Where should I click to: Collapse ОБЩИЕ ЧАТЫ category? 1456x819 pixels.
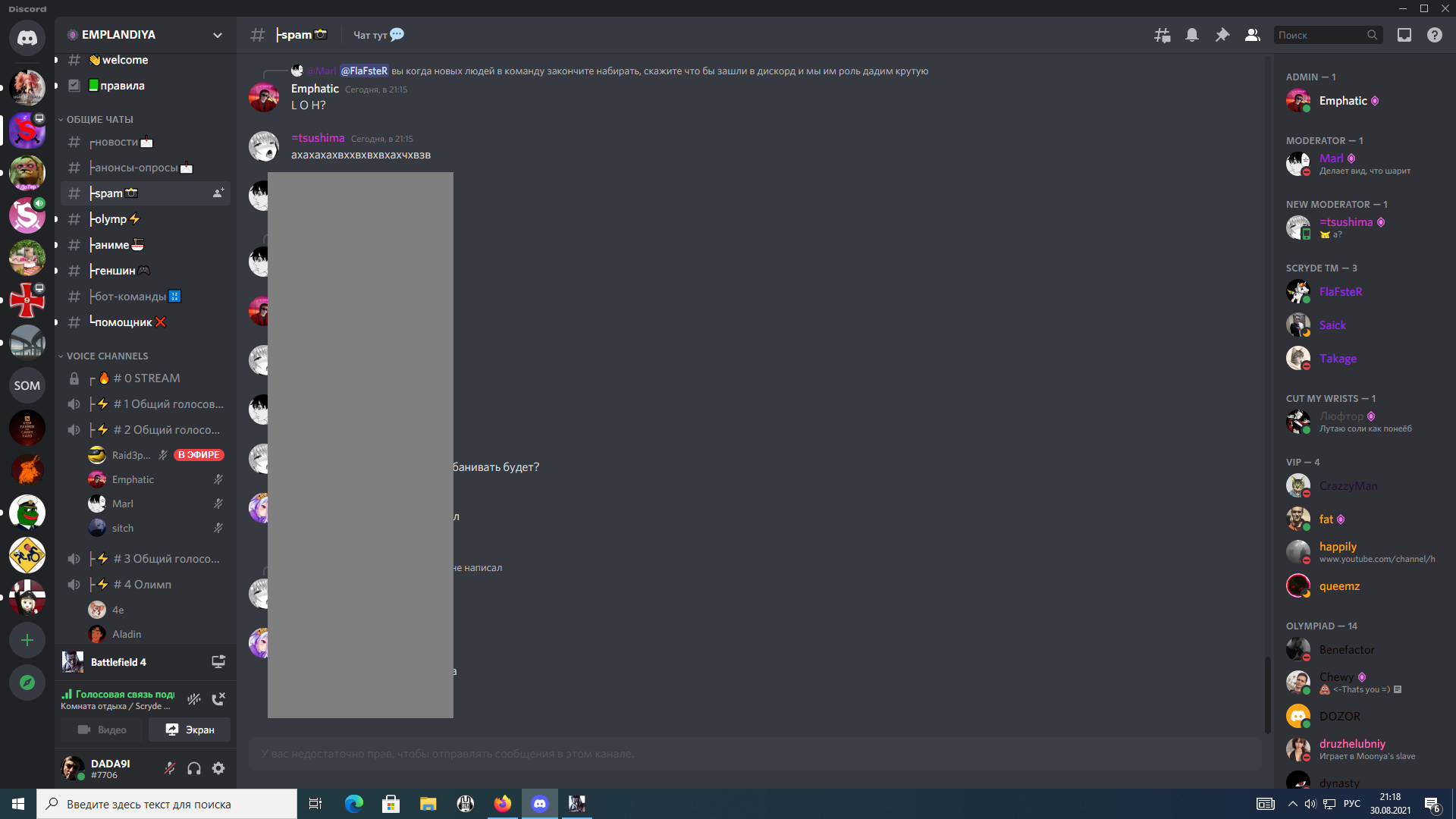coord(99,119)
